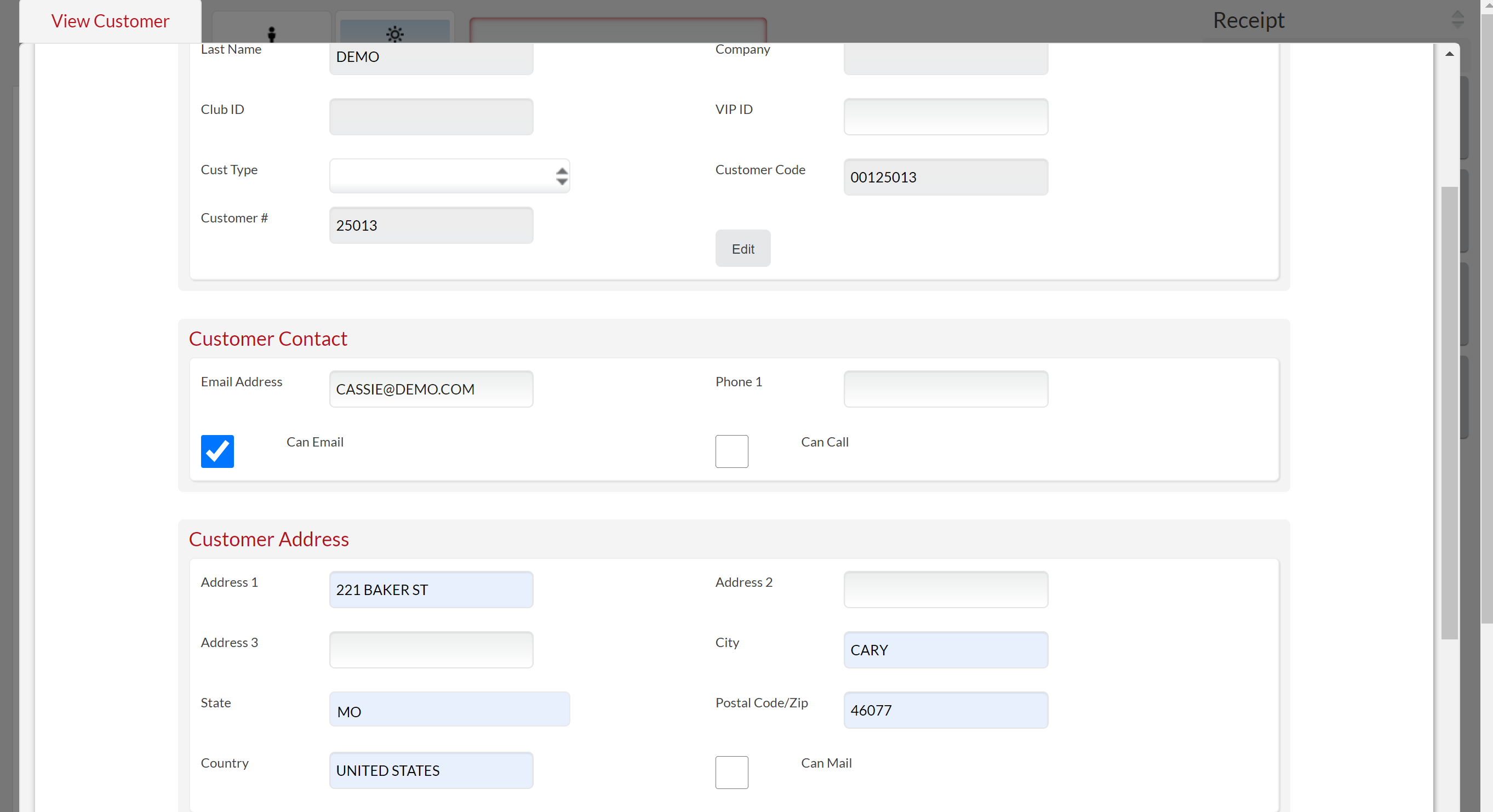The height and width of the screenshot is (812, 1493).
Task: Enable the Can Call checkbox
Action: tap(731, 451)
